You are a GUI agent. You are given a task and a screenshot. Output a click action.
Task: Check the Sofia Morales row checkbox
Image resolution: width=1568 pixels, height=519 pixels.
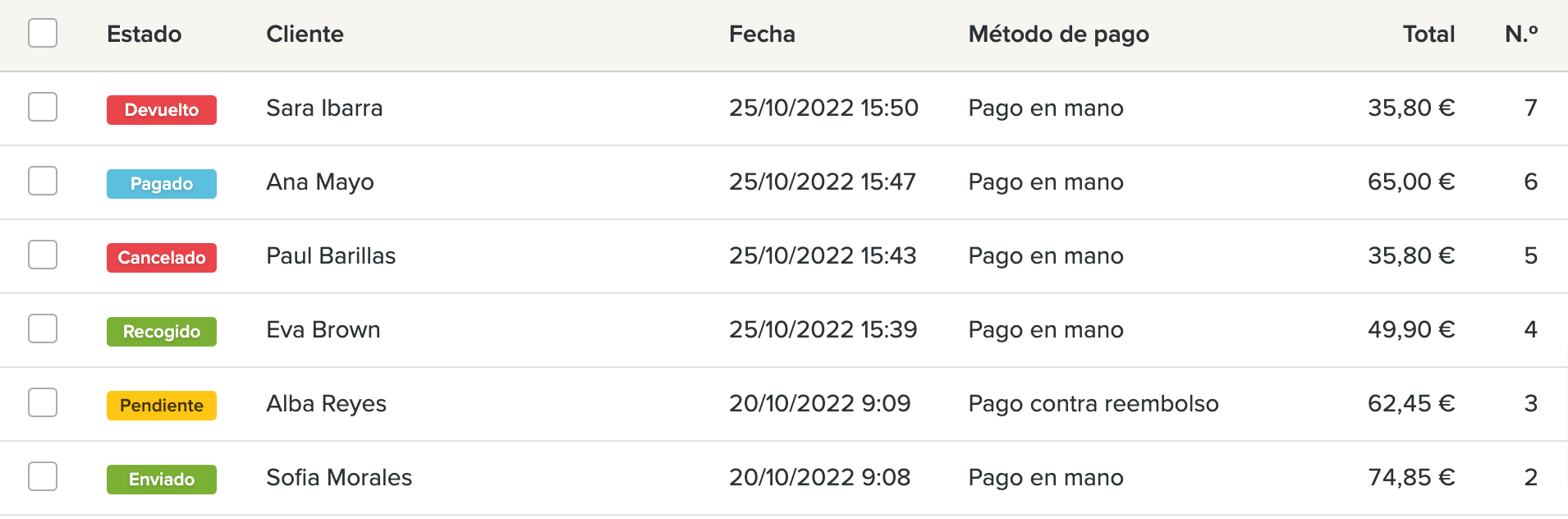[43, 476]
